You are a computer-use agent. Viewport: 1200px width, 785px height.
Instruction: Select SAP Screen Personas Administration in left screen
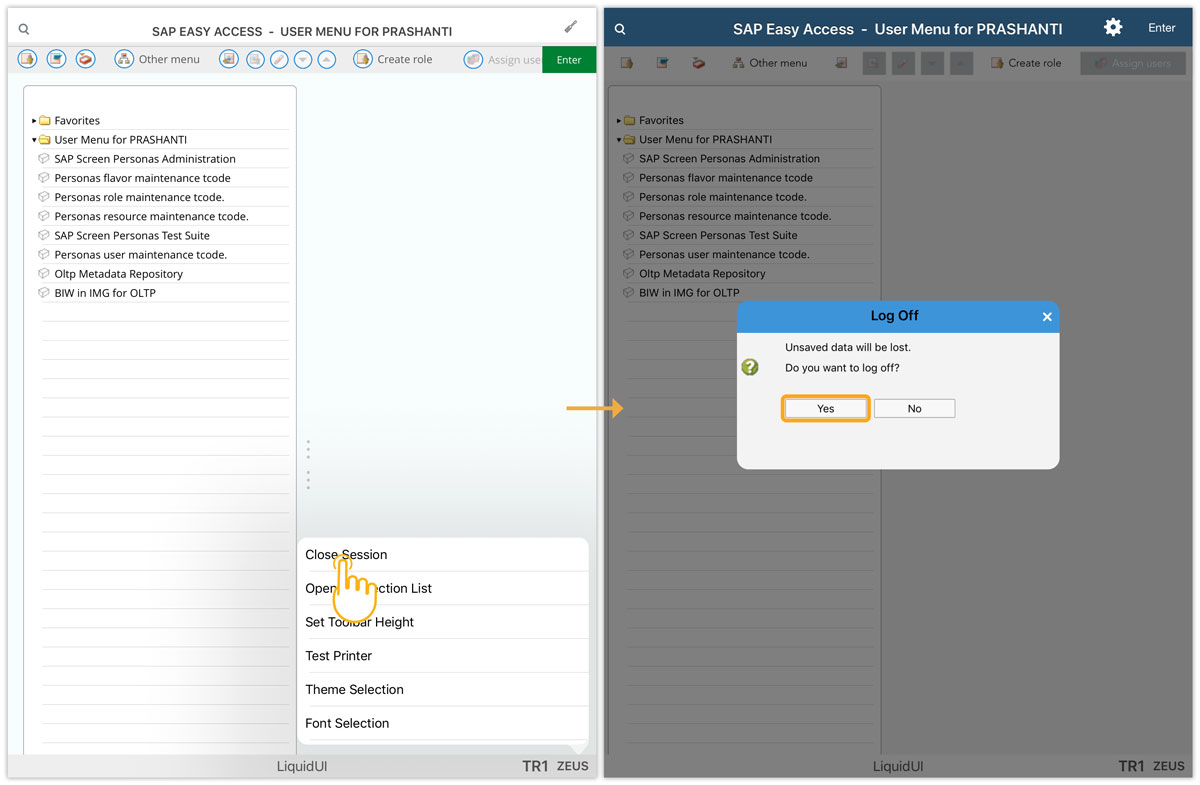pyautogui.click(x=145, y=159)
